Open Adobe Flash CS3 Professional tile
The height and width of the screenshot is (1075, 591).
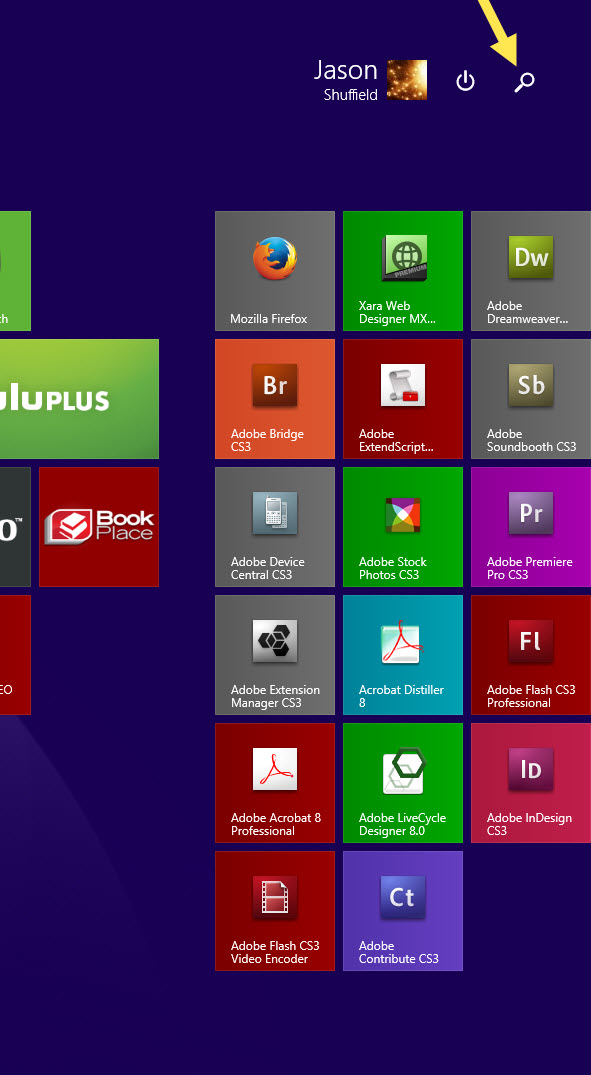[x=531, y=655]
